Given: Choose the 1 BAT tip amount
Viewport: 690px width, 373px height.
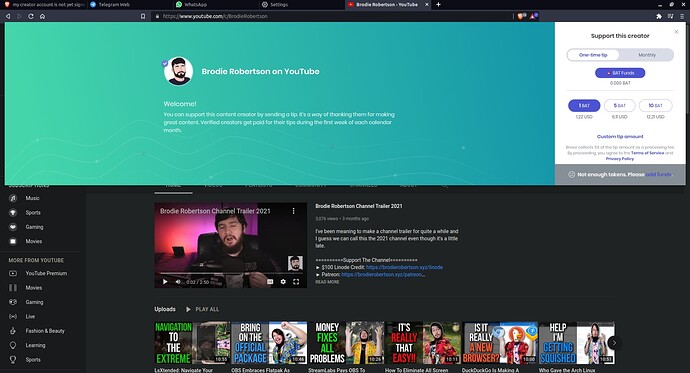Looking at the screenshot, I should (x=584, y=106).
